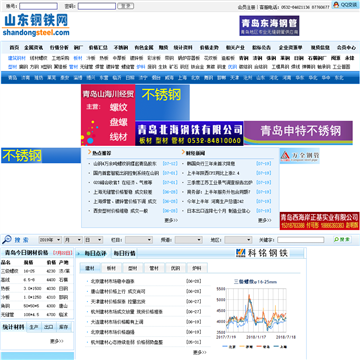Select the 型材 sub-tab
Screen dimensions: 360x360
coord(133,268)
